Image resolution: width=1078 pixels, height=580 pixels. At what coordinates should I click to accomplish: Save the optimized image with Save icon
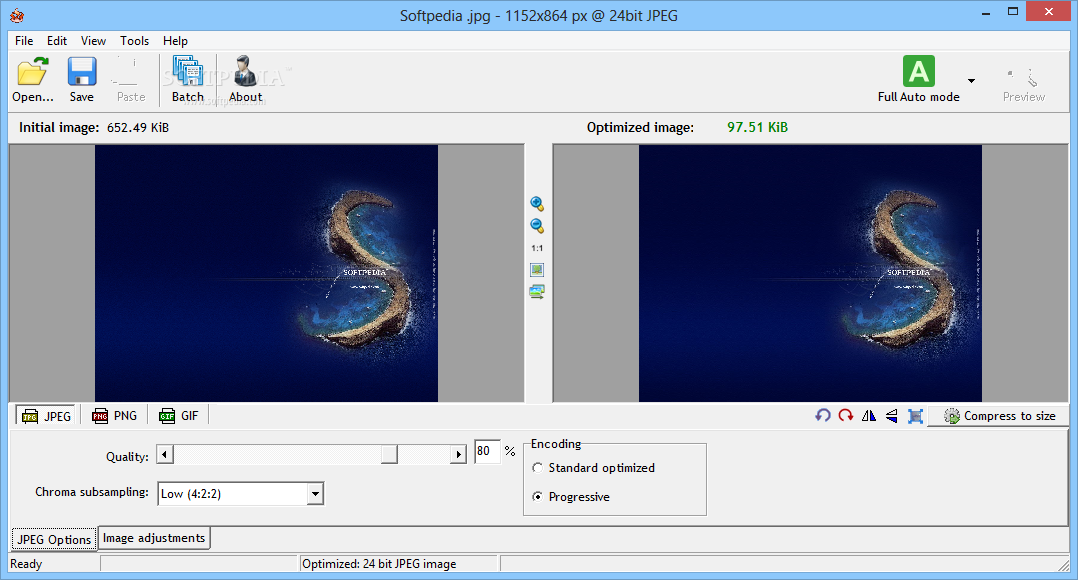pyautogui.click(x=81, y=79)
